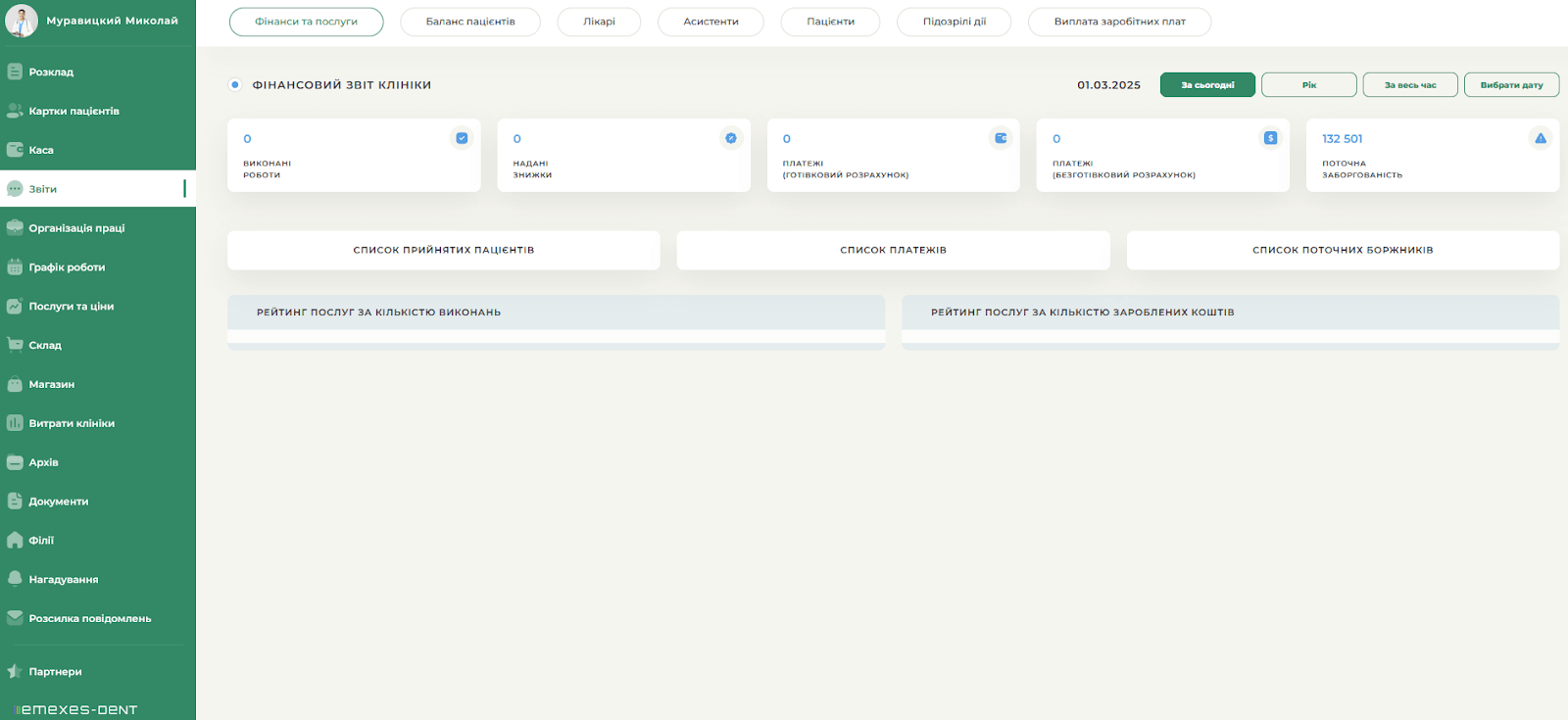The width and height of the screenshot is (1568, 720).
Task: Click the Виконані роботи summary card
Action: [x=353, y=155]
